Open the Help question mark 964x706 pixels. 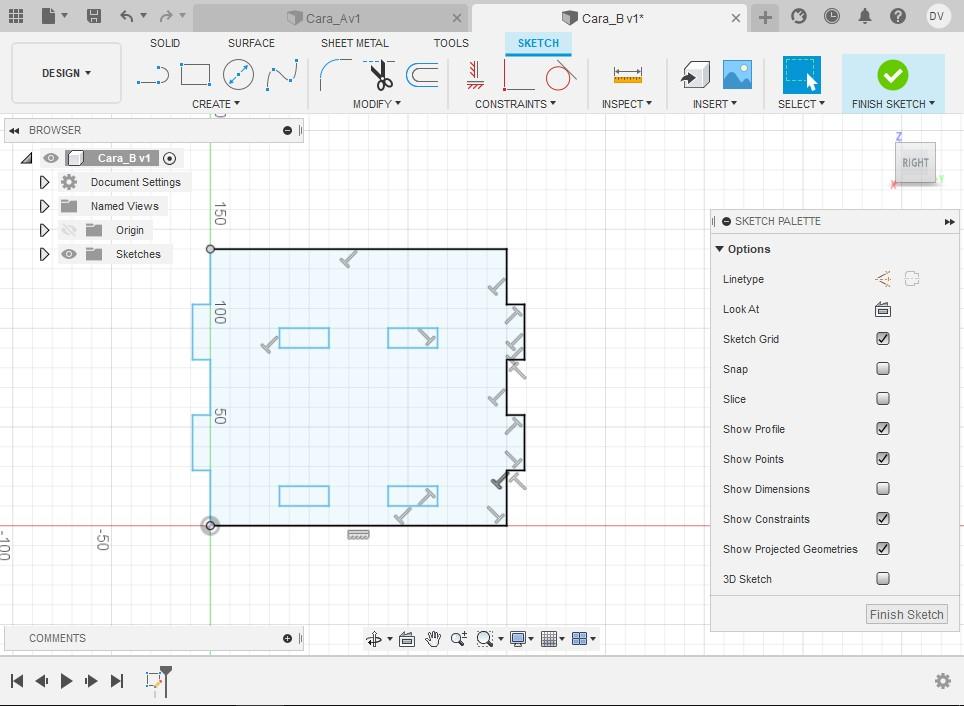[x=898, y=16]
